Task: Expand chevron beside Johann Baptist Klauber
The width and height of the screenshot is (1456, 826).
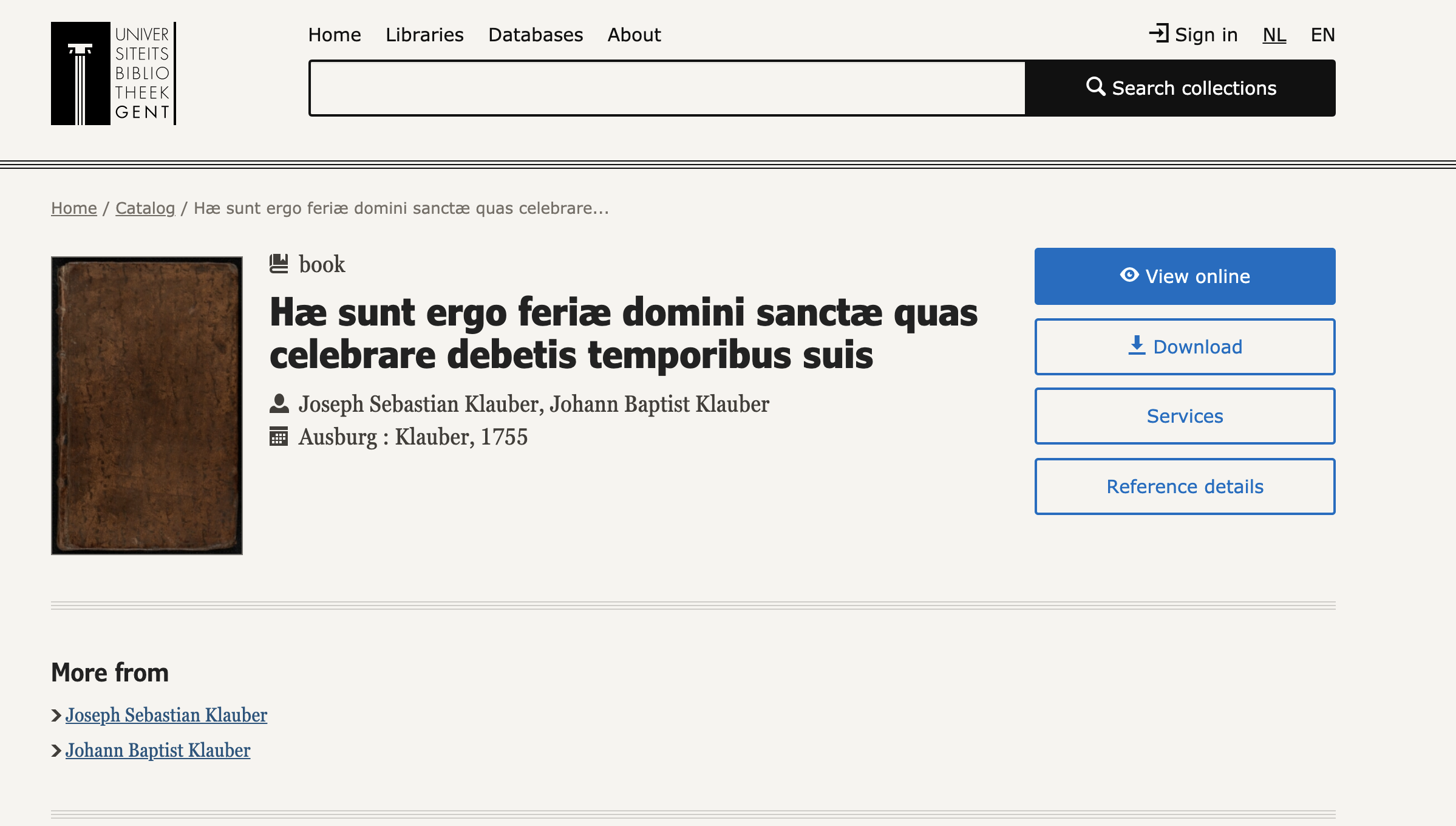Action: [x=56, y=751]
